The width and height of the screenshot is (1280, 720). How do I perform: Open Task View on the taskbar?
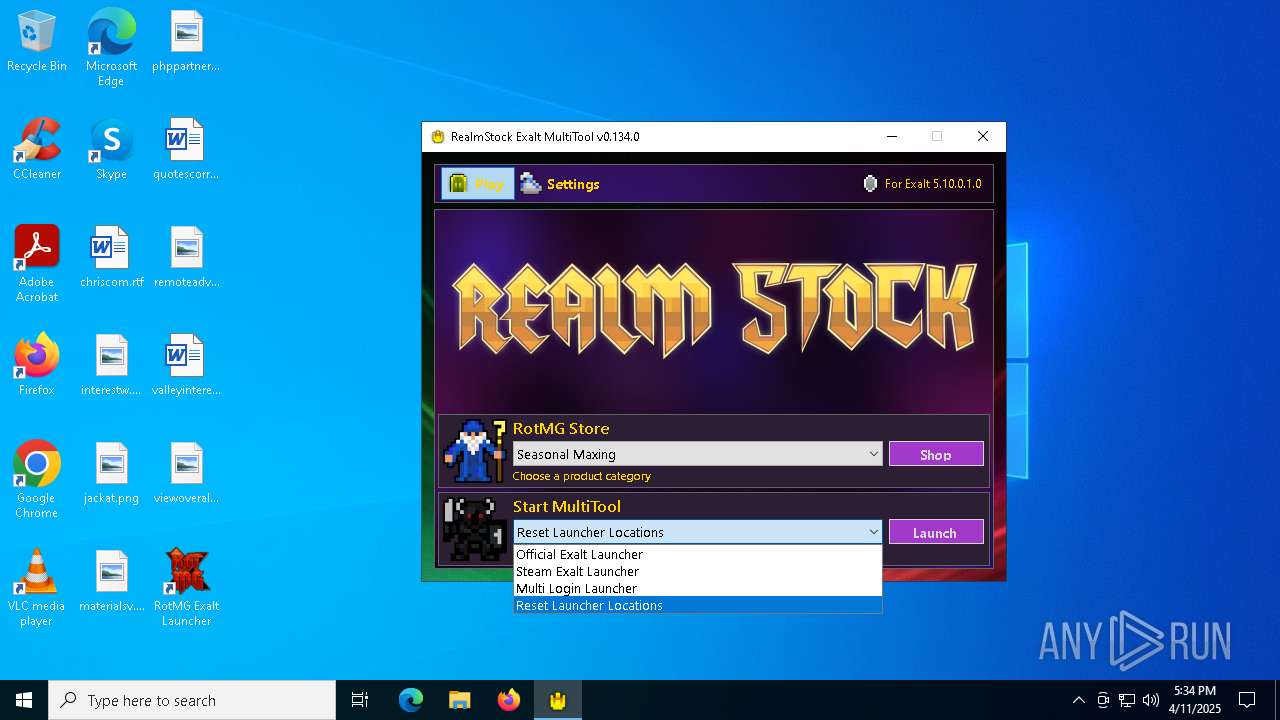[360, 700]
